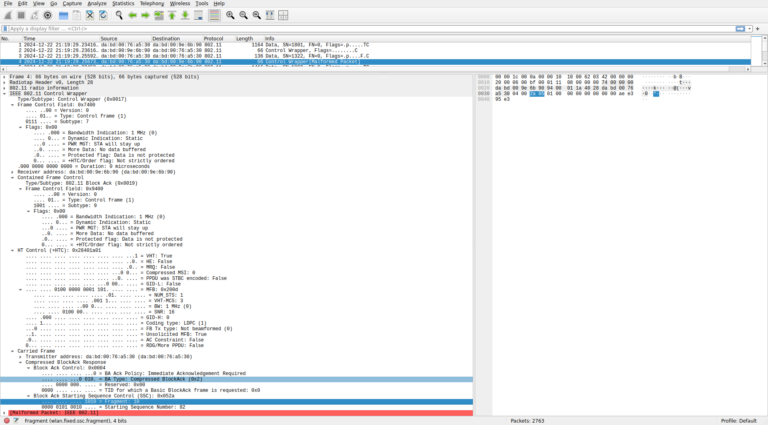Open the Capture menu
768x425 pixels.
click(x=72, y=3)
